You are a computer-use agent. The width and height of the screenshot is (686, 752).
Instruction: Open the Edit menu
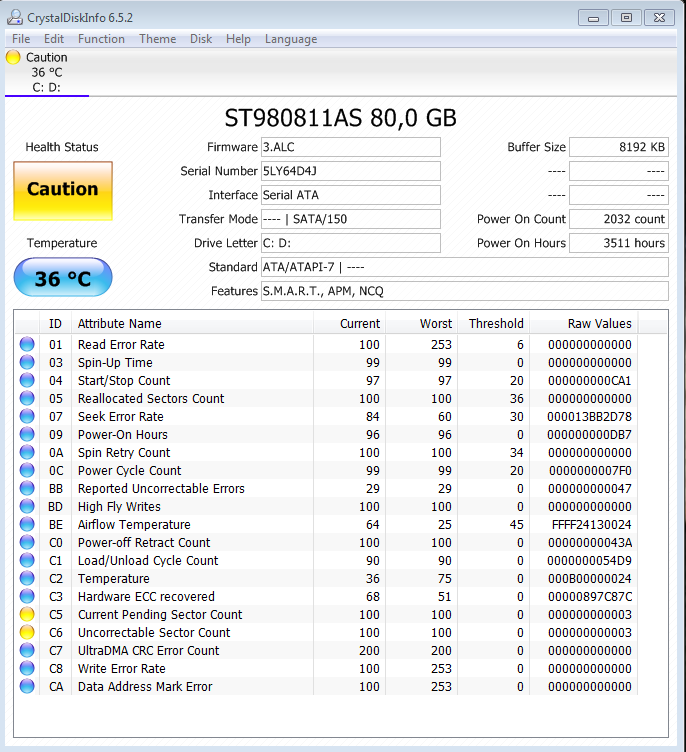coord(54,39)
